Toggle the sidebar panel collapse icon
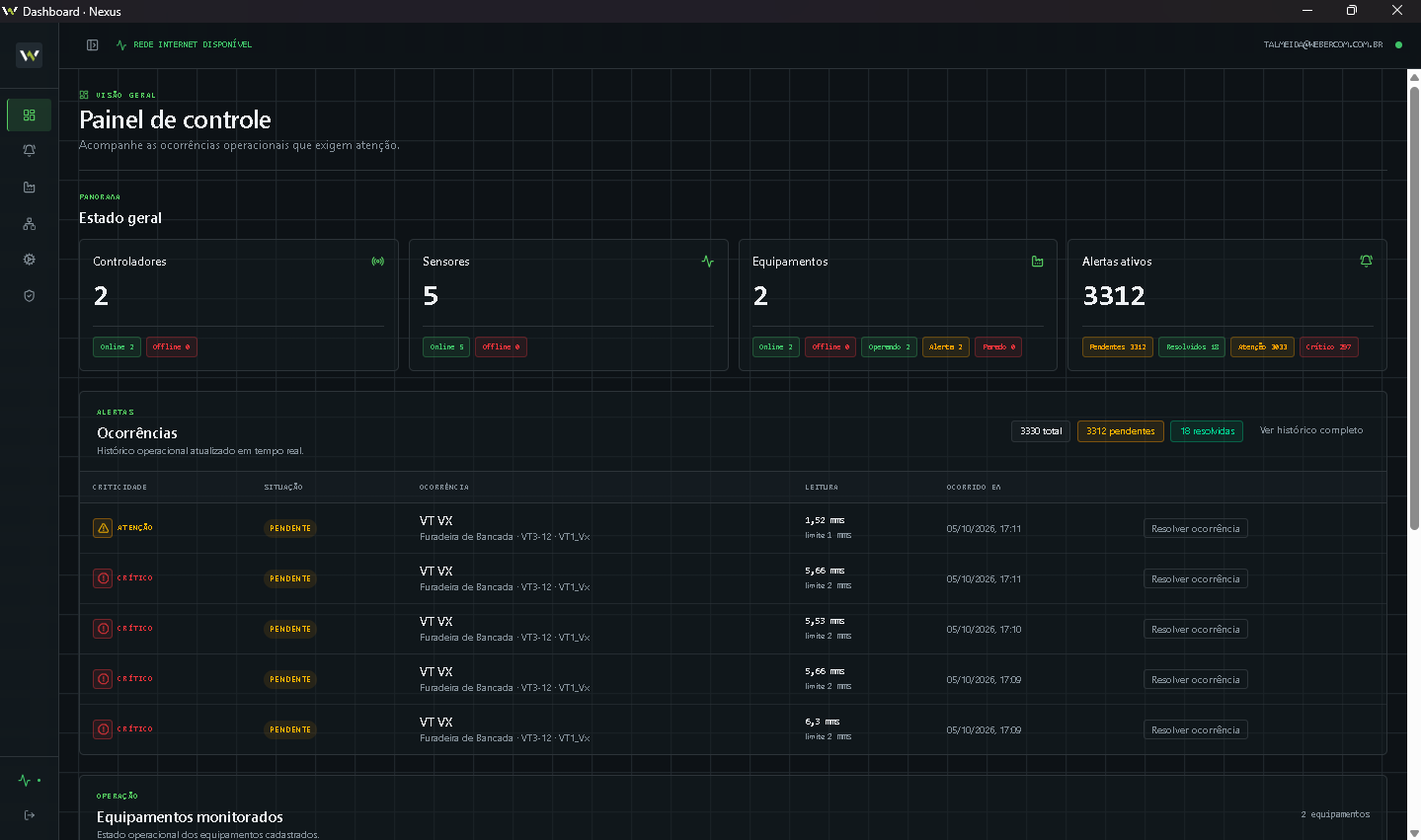This screenshot has height=840, width=1421. point(93,44)
